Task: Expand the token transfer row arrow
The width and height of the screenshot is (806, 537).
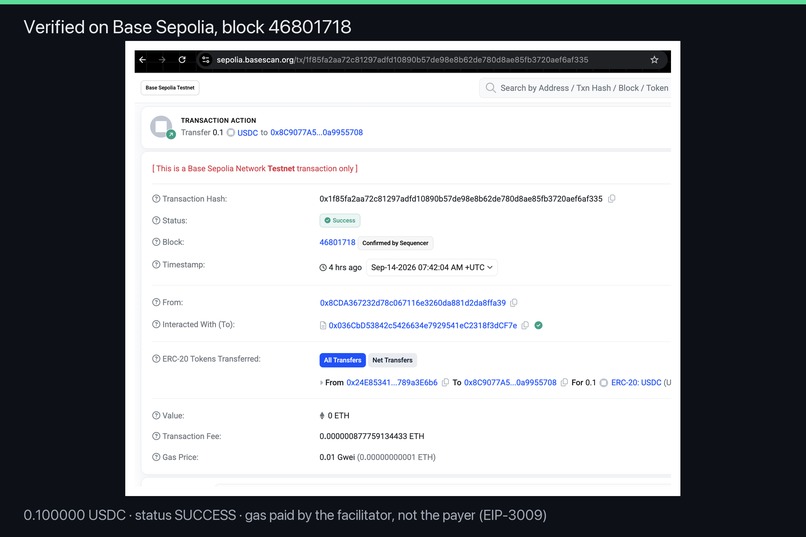Action: 321,382
